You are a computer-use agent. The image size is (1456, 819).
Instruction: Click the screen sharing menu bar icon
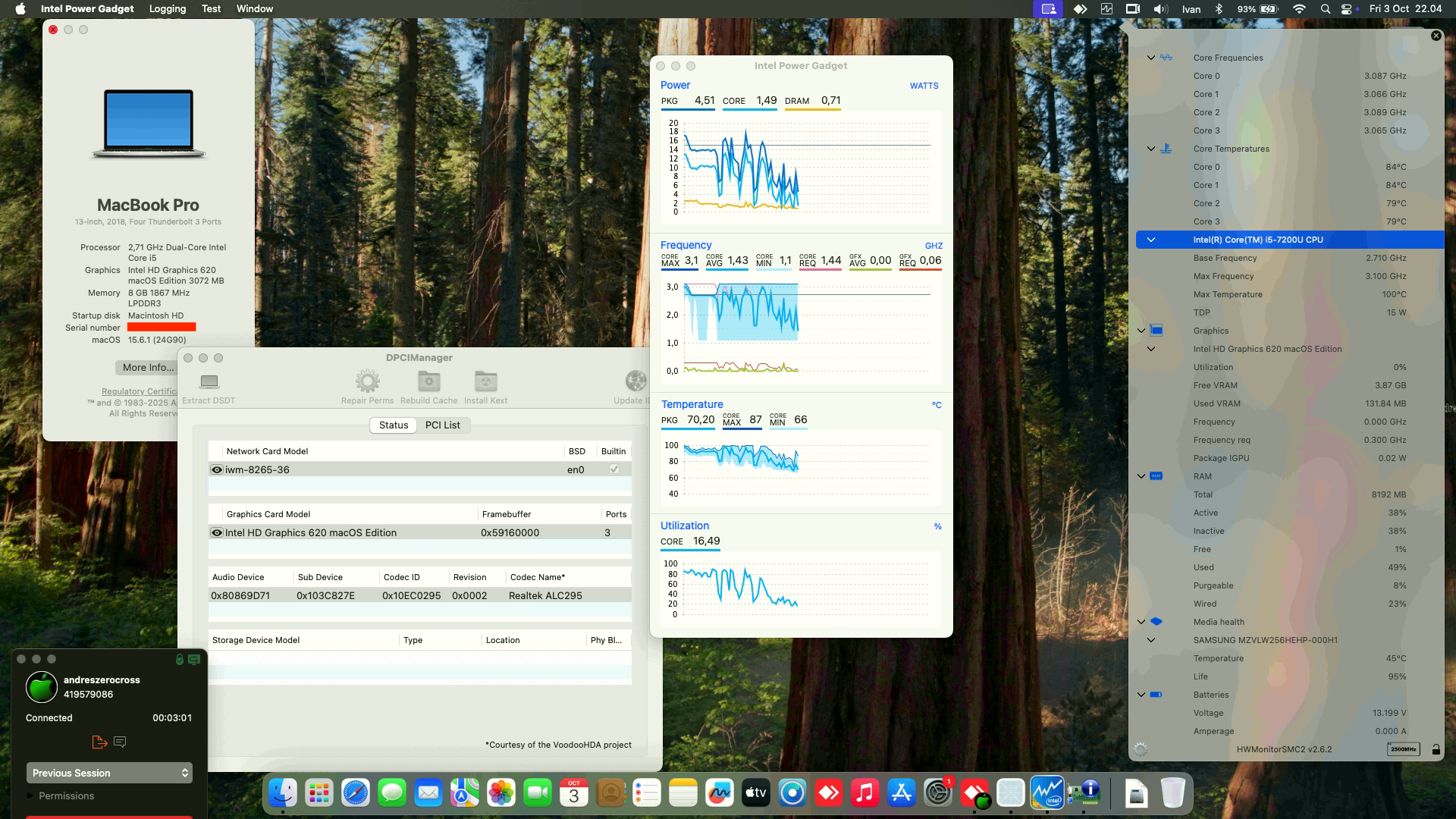coord(1049,9)
